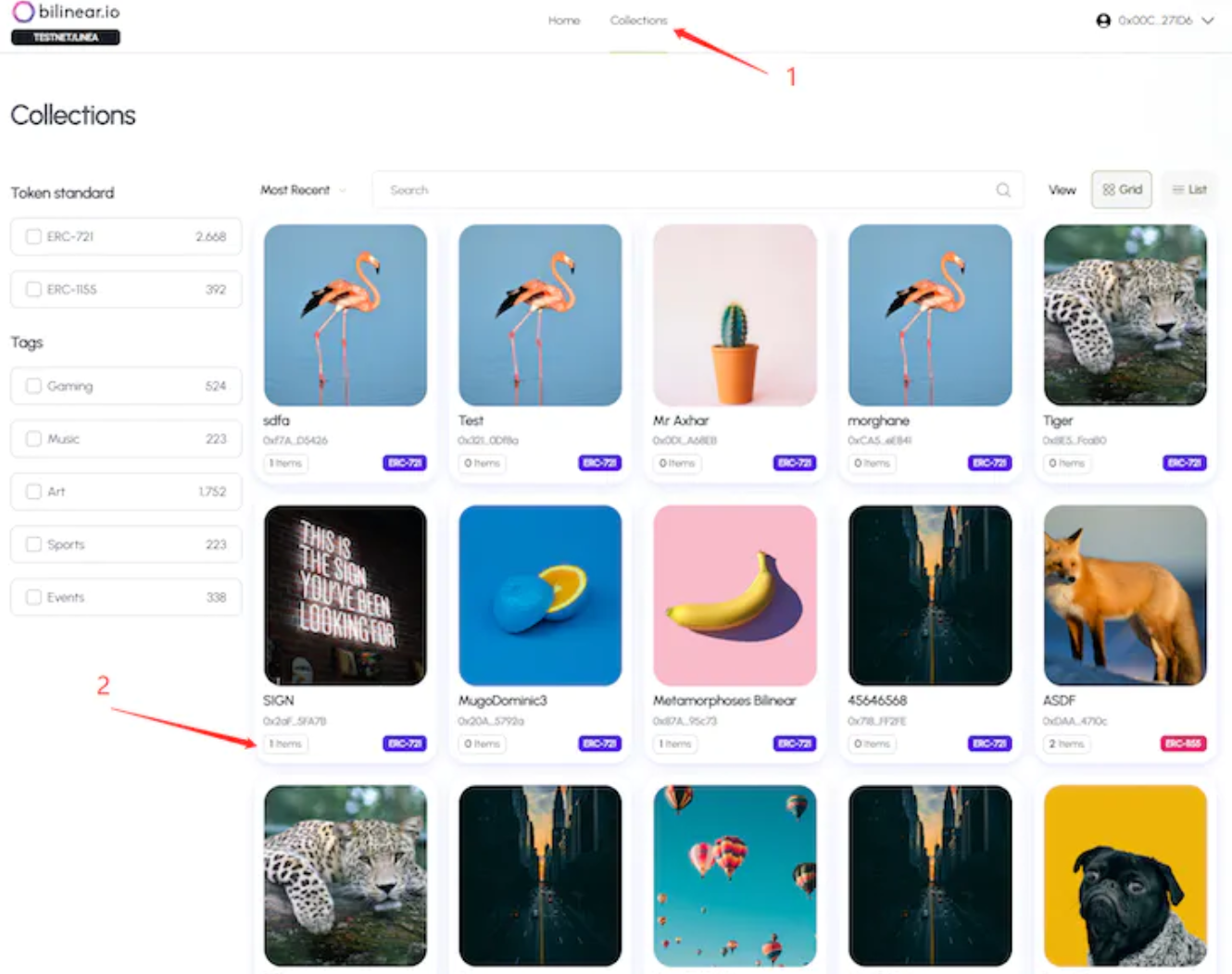The image size is (1232, 974).
Task: Click ERC-721 badge on Metamorphoses Bilinear card
Action: click(795, 743)
